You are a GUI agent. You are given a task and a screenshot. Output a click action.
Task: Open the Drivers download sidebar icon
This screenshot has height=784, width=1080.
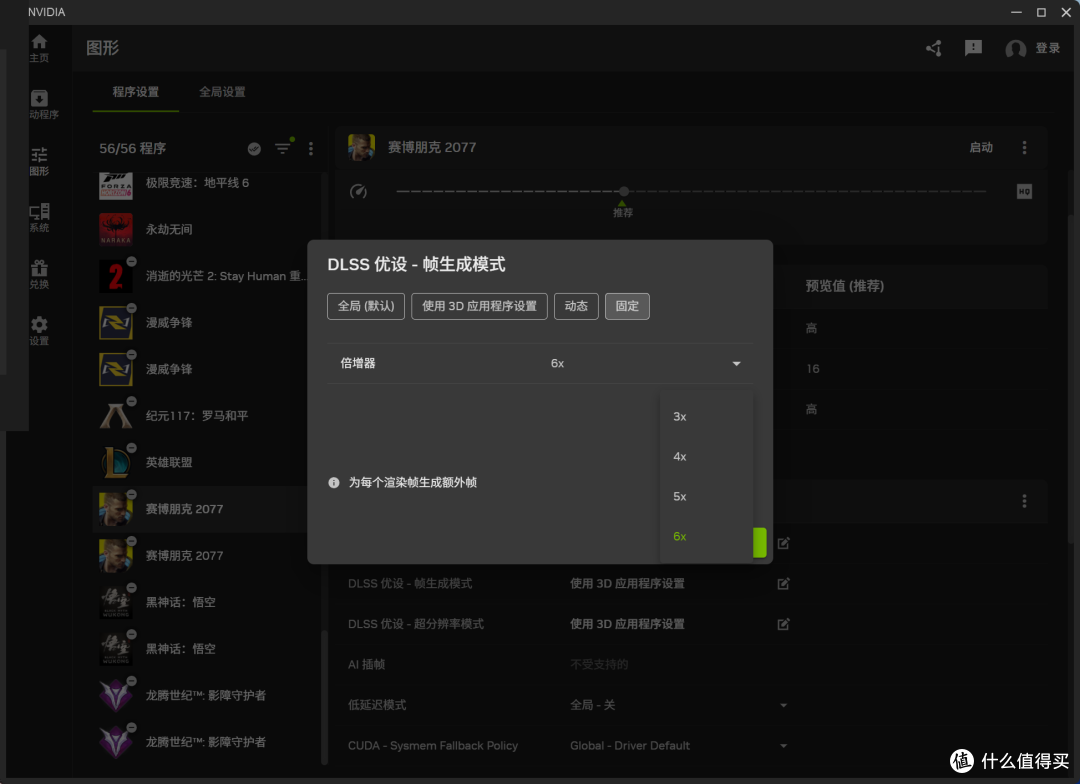tap(39, 99)
